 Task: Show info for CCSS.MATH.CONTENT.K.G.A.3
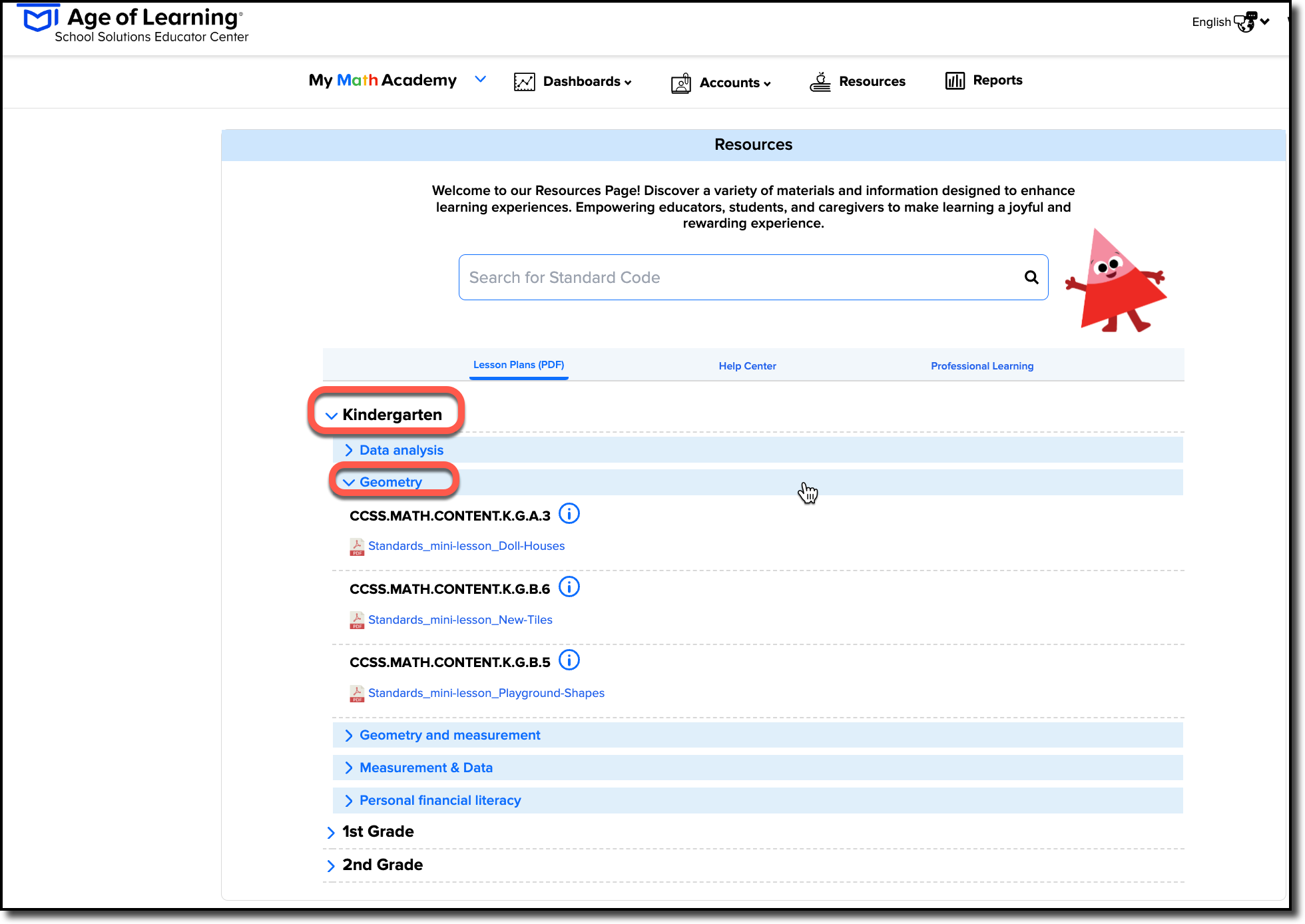pyautogui.click(x=569, y=514)
